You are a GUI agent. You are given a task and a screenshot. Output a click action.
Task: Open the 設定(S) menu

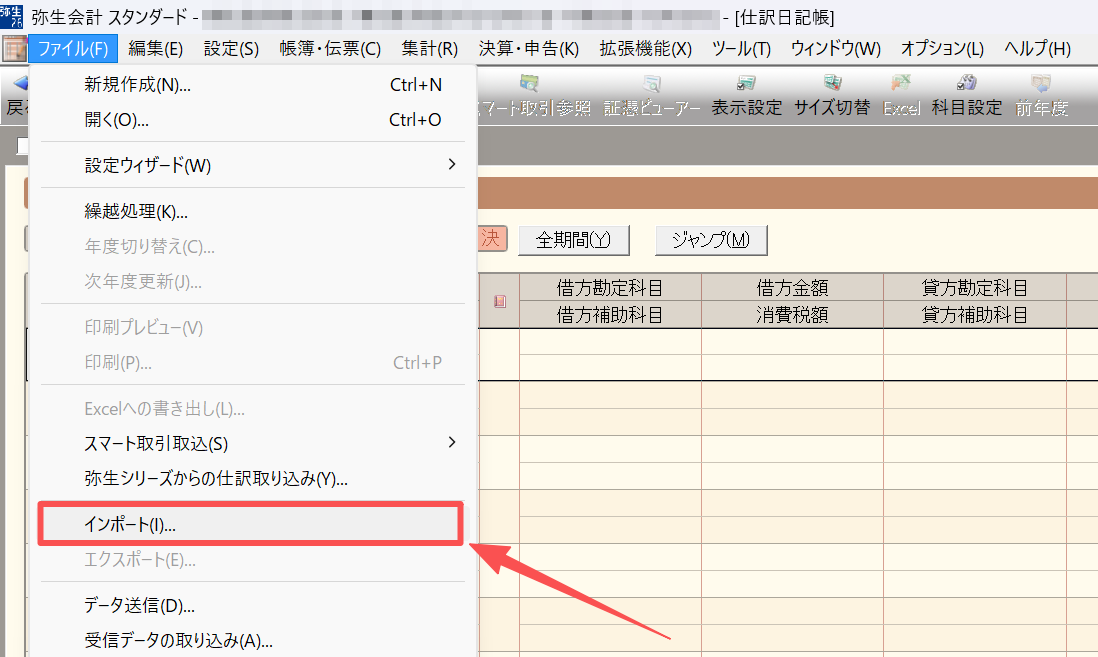[x=231, y=48]
